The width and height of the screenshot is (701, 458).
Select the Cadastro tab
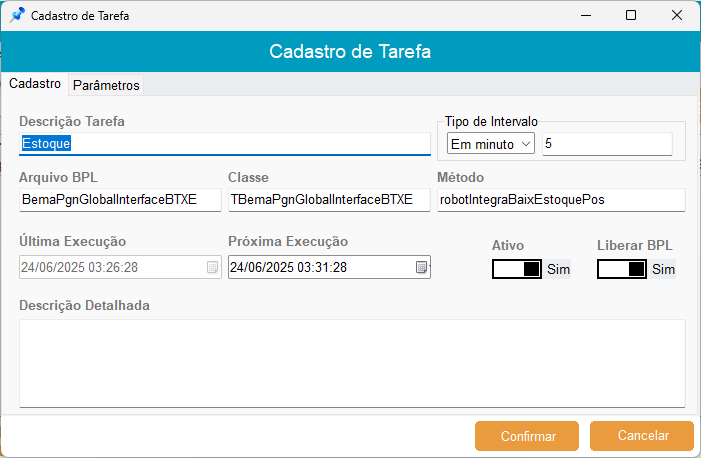[x=35, y=84]
